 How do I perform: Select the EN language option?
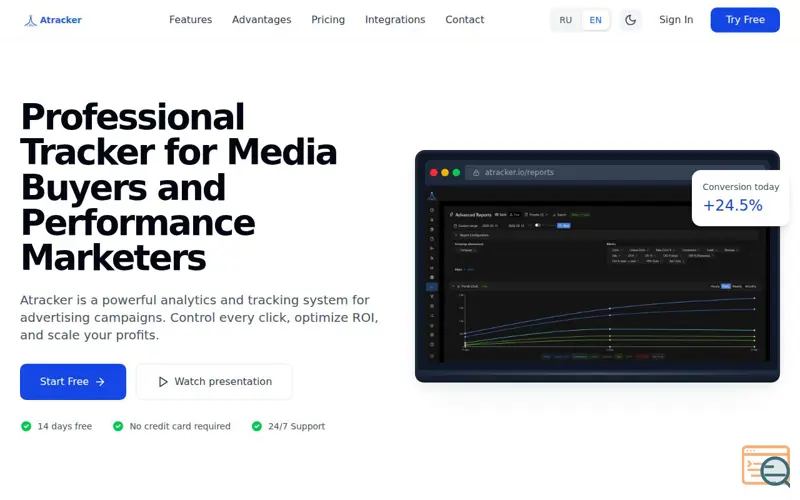tap(595, 20)
